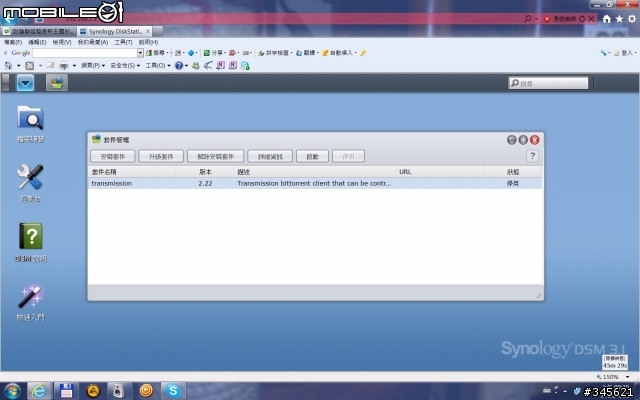Open the DSM Help green book icon
Screen dimensions: 640x400
click(x=31, y=236)
